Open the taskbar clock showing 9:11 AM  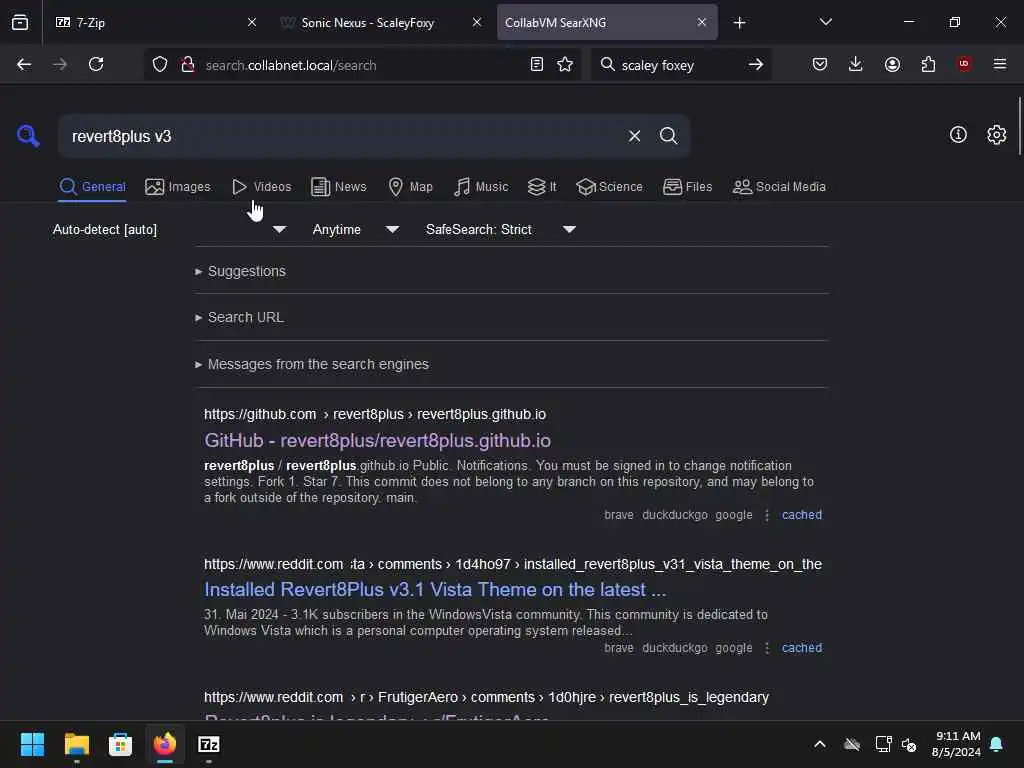coord(957,744)
